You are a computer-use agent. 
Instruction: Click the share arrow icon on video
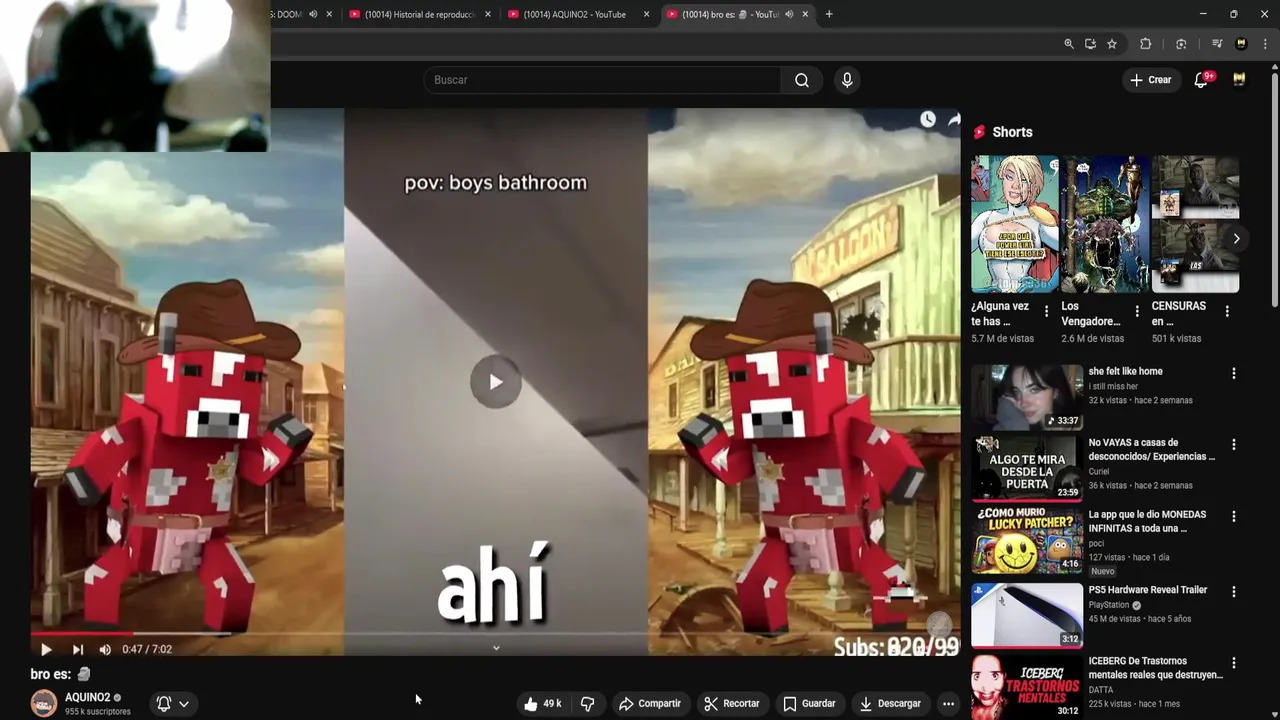pos(953,119)
